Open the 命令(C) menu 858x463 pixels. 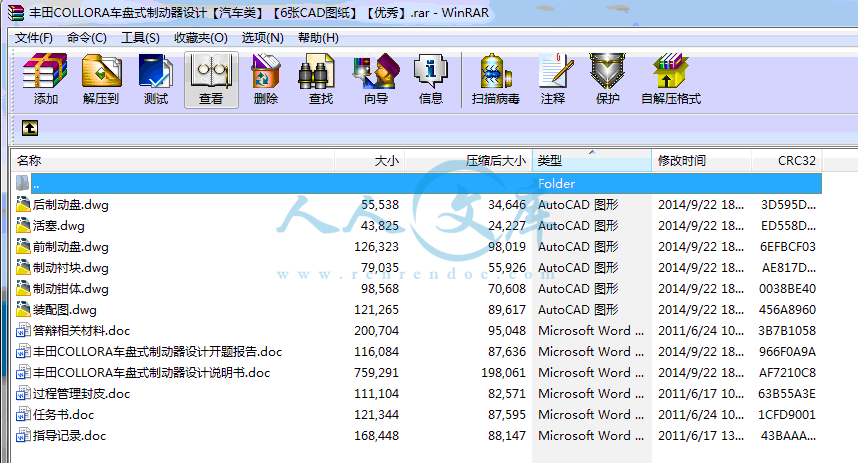click(x=86, y=38)
